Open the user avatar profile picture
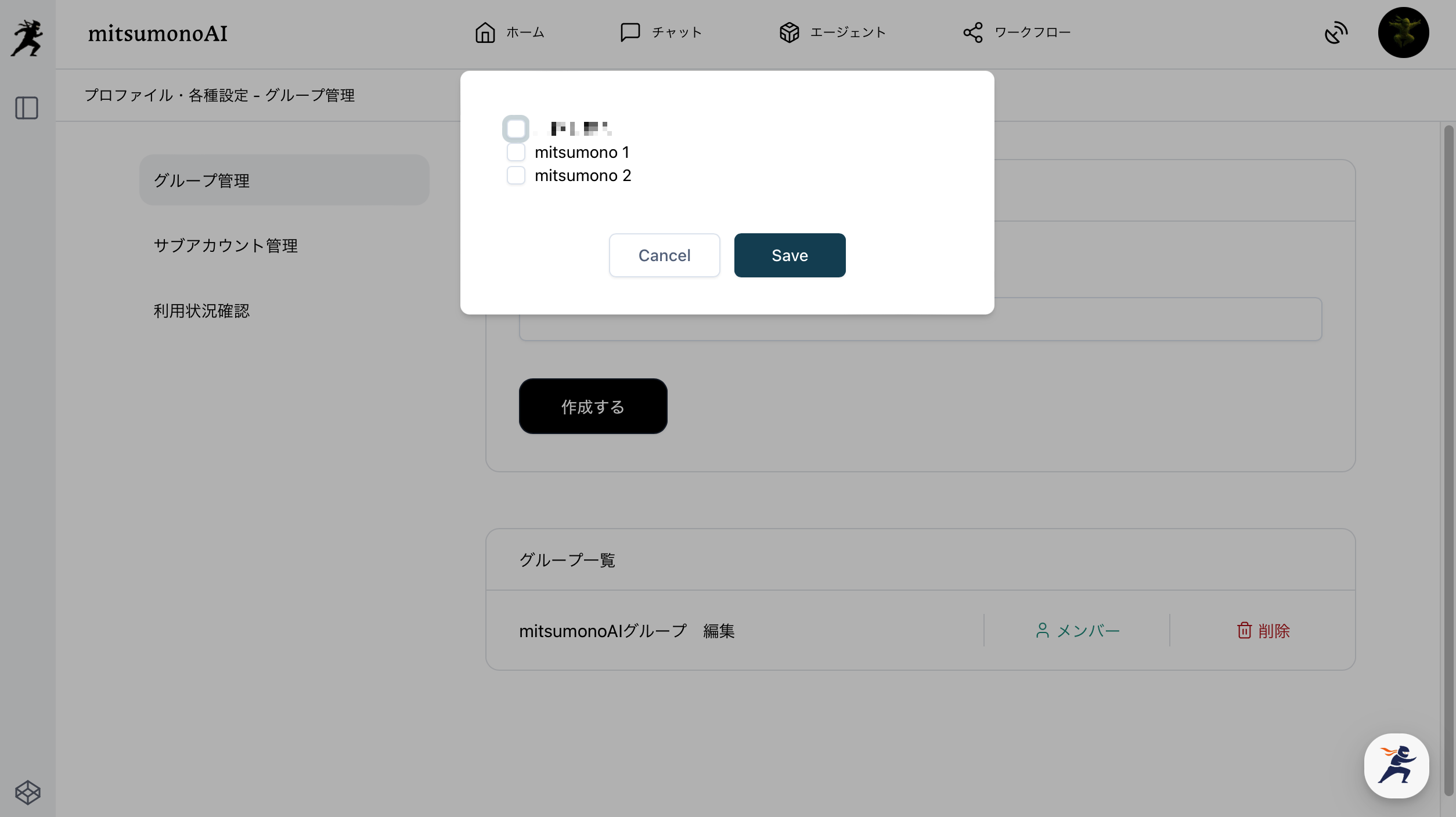Viewport: 1456px width, 817px height. click(x=1403, y=32)
